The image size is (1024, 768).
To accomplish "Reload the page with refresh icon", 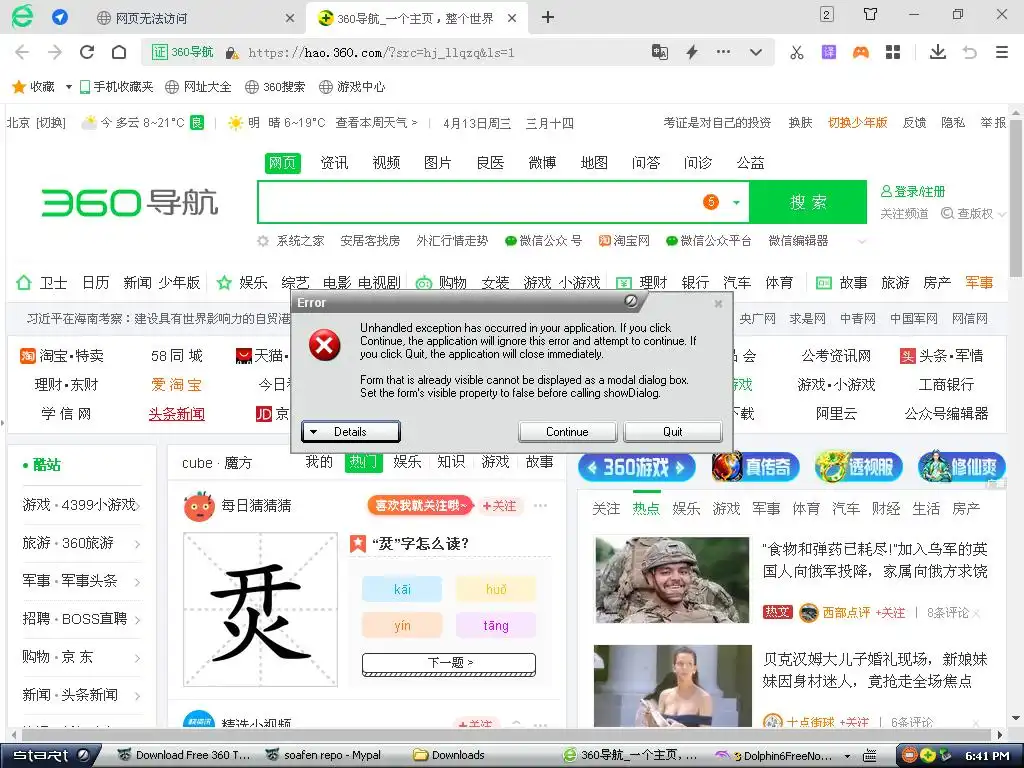I will [87, 52].
